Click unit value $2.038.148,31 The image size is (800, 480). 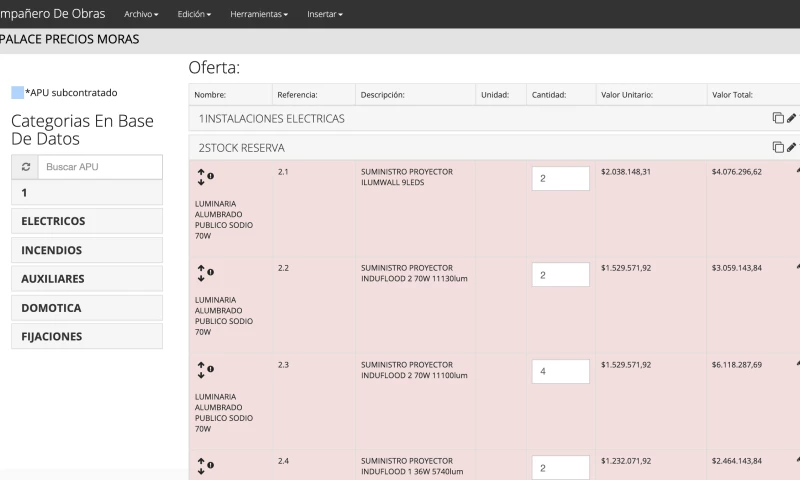626,172
